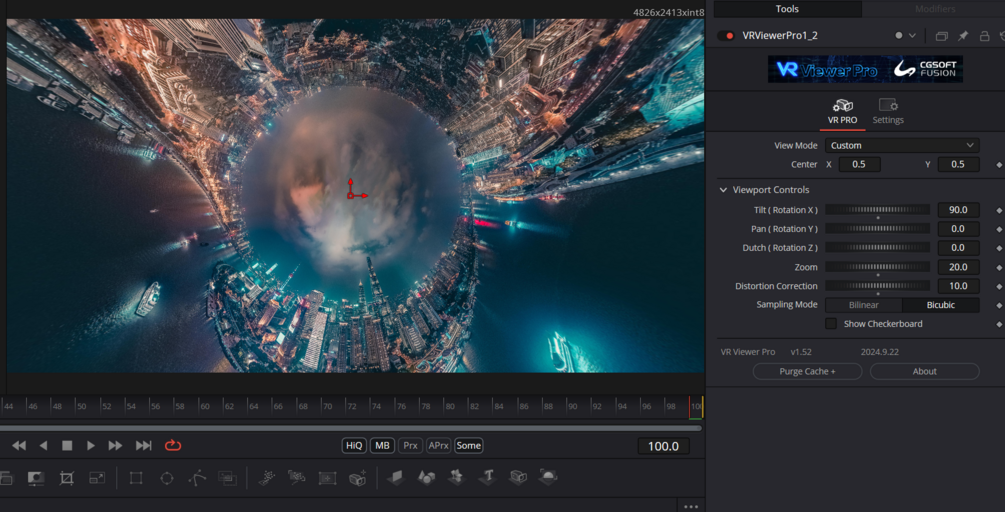Image resolution: width=1005 pixels, height=512 pixels.
Task: Click the keyframe diamond for Distortion Correction
Action: [x=999, y=286]
